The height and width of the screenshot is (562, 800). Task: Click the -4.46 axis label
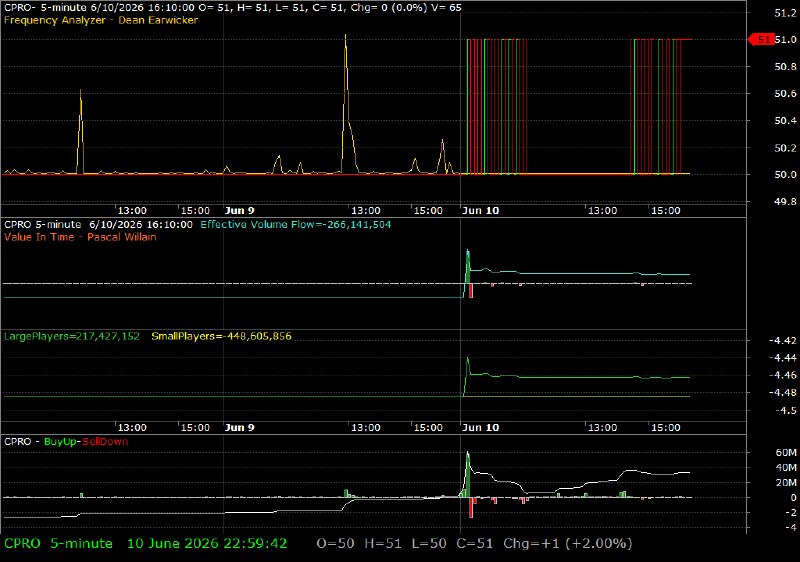coord(782,375)
